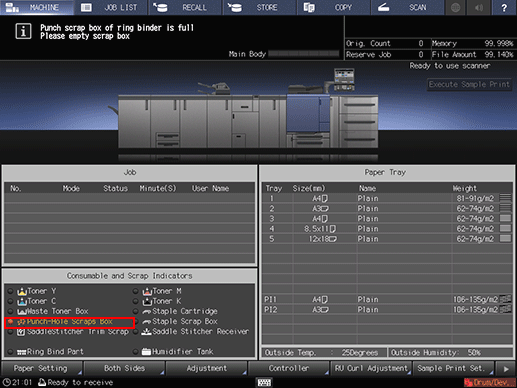Click the speaker volume icon
Image resolution: width=517 pixels, height=388 pixels.
coord(479,7)
